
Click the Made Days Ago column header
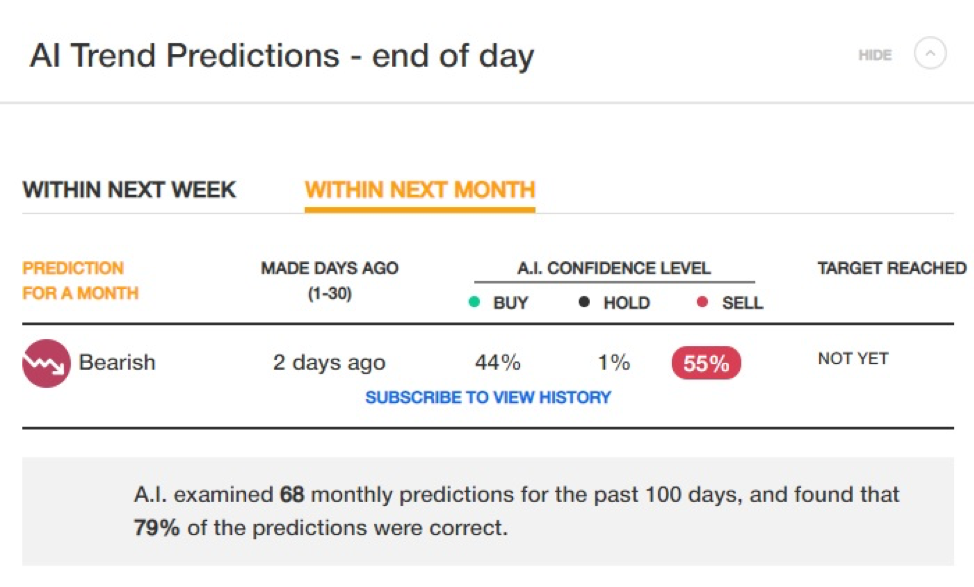point(330,280)
